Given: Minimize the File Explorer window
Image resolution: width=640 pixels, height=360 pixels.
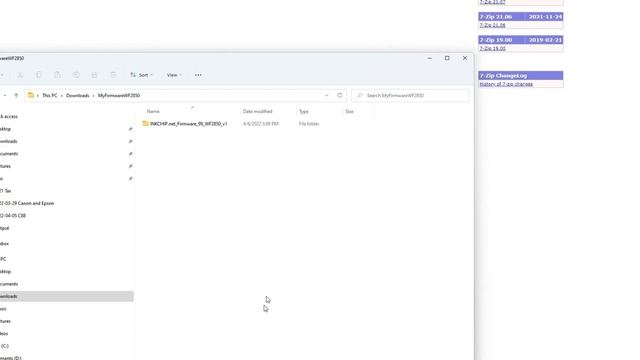Looking at the screenshot, I should 429,58.
